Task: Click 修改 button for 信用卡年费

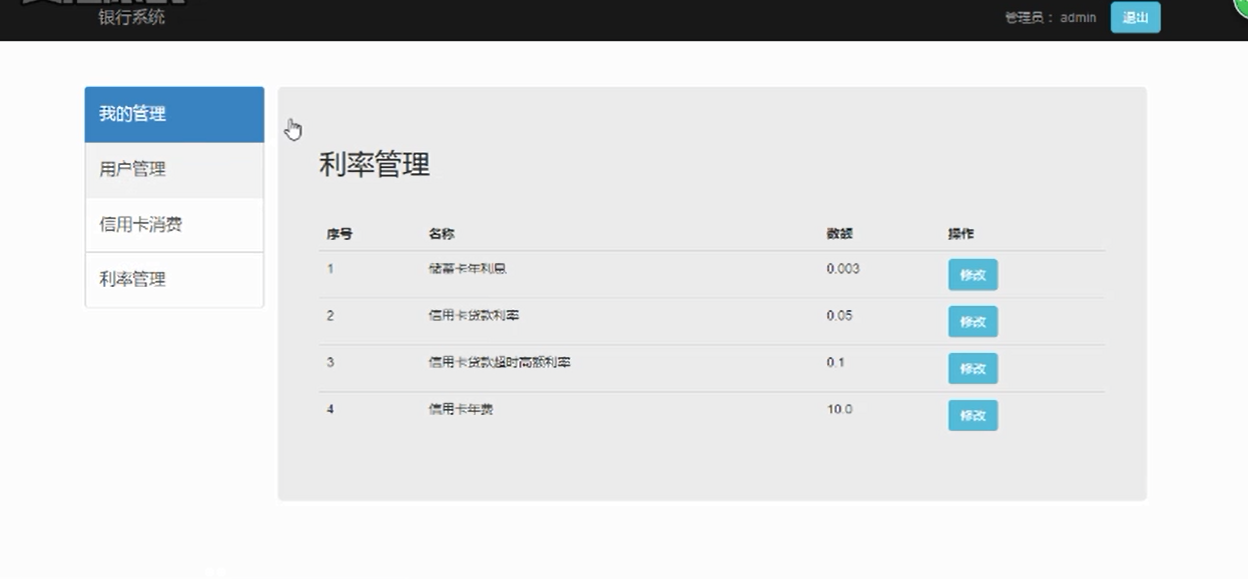Action: tap(972, 415)
